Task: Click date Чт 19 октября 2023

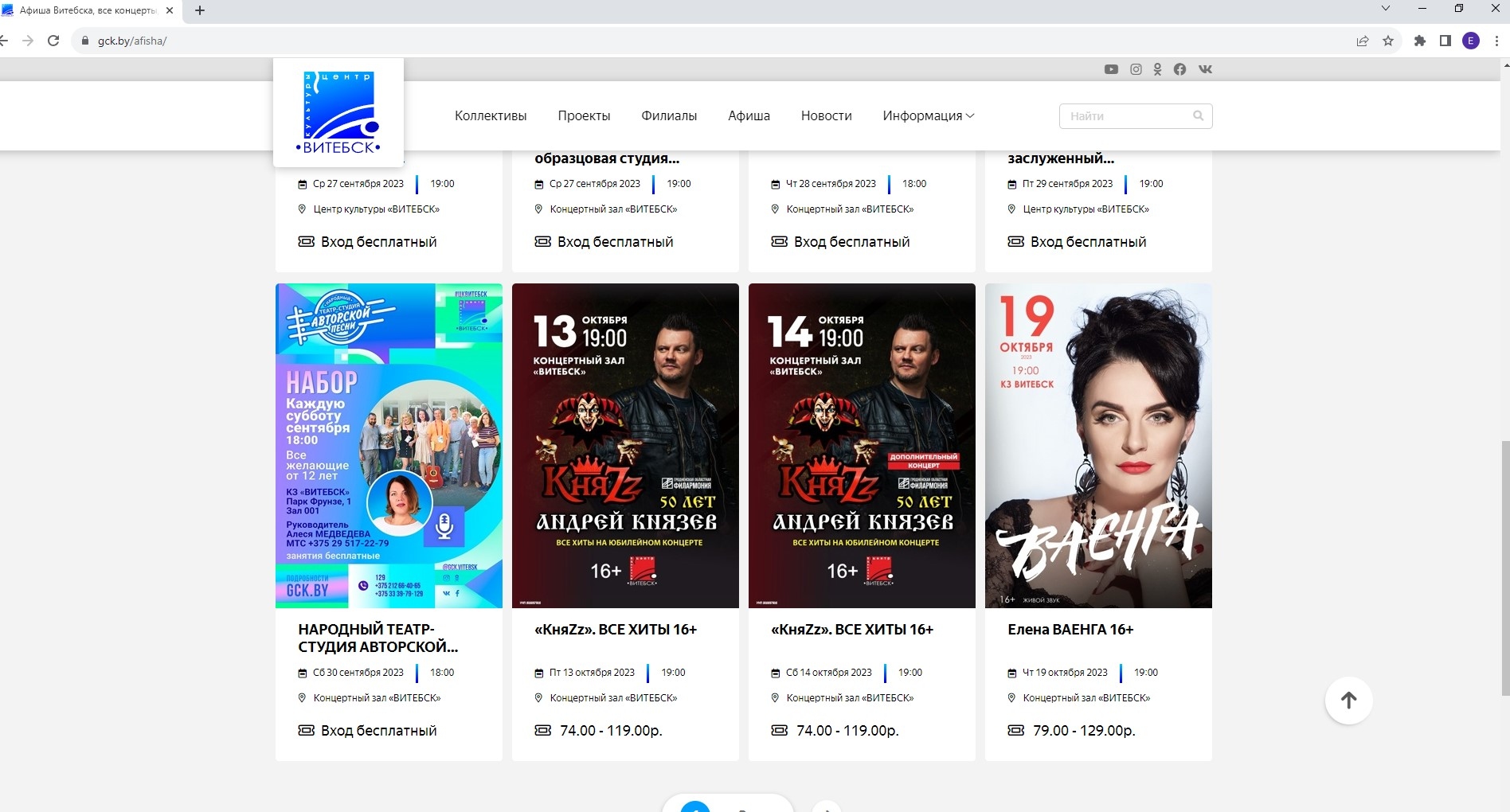Action: point(1065,673)
